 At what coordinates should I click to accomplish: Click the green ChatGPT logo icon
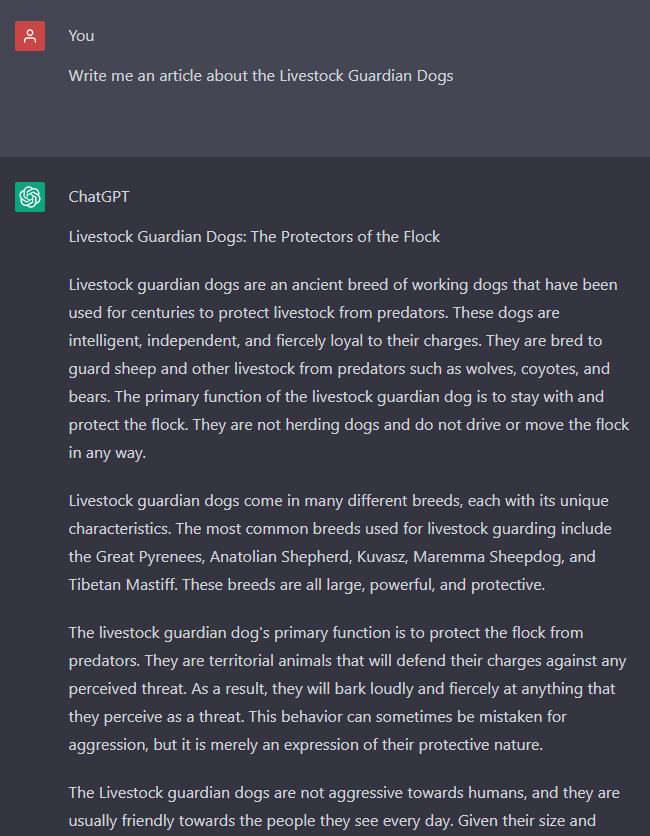point(30,197)
